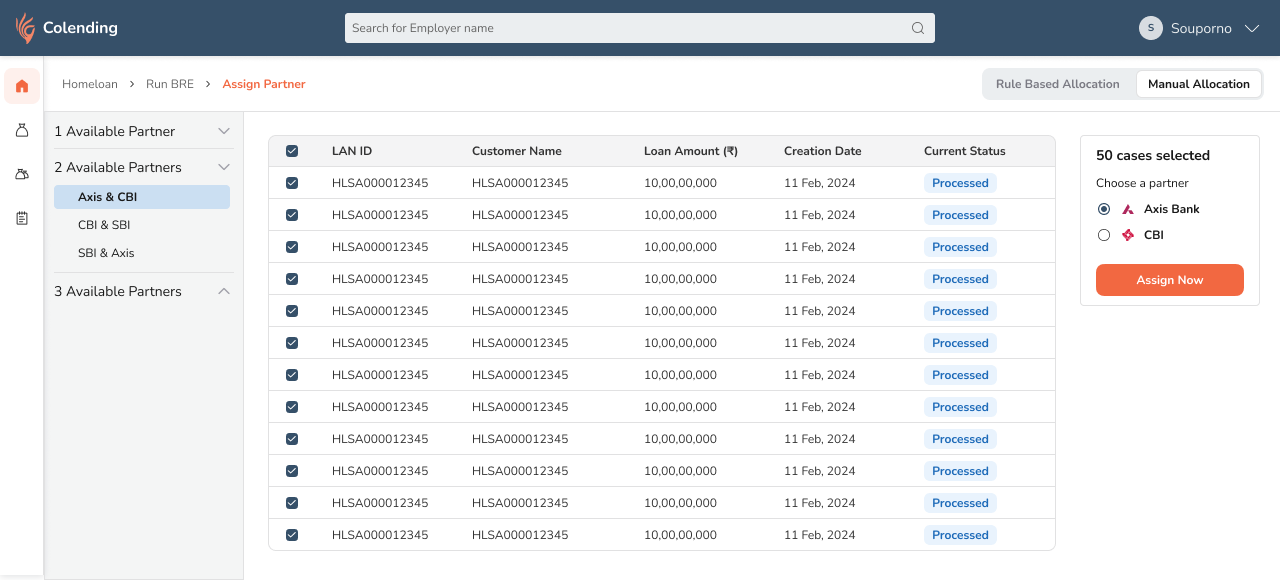Viewport: 1280px width, 580px height.
Task: Open the Home icon in sidebar
Action: 22,86
